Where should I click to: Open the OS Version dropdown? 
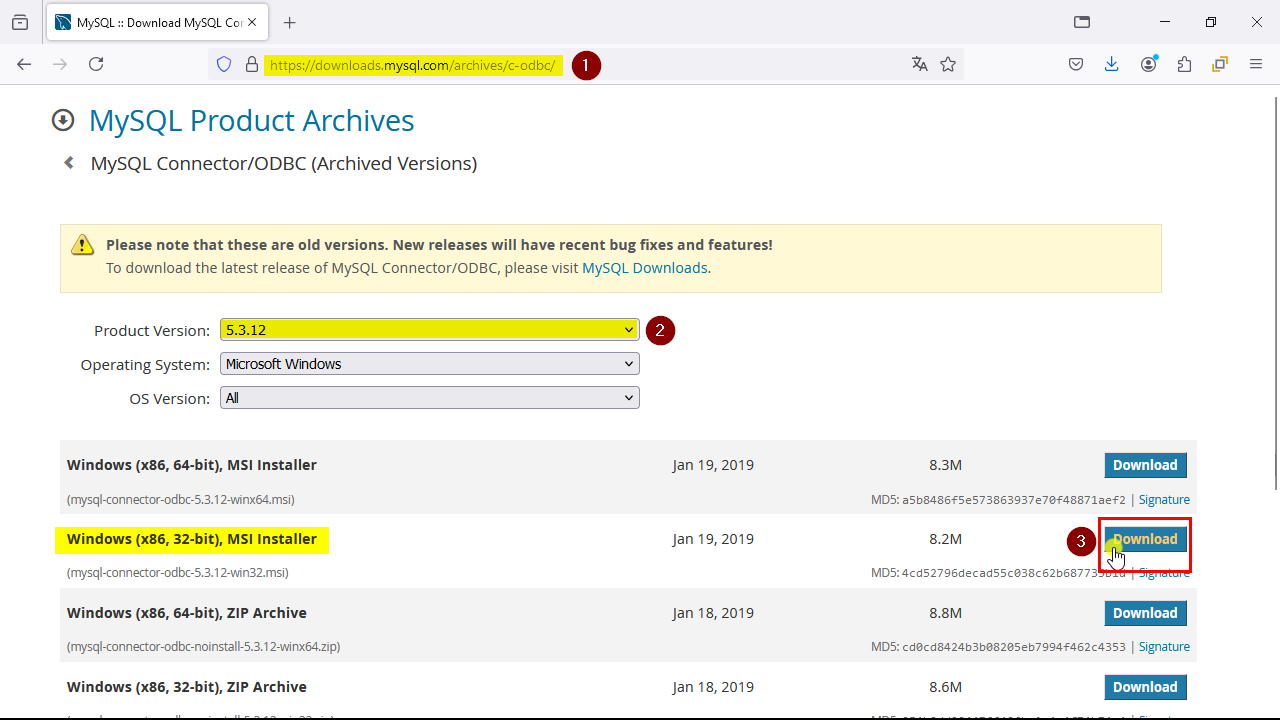point(429,398)
